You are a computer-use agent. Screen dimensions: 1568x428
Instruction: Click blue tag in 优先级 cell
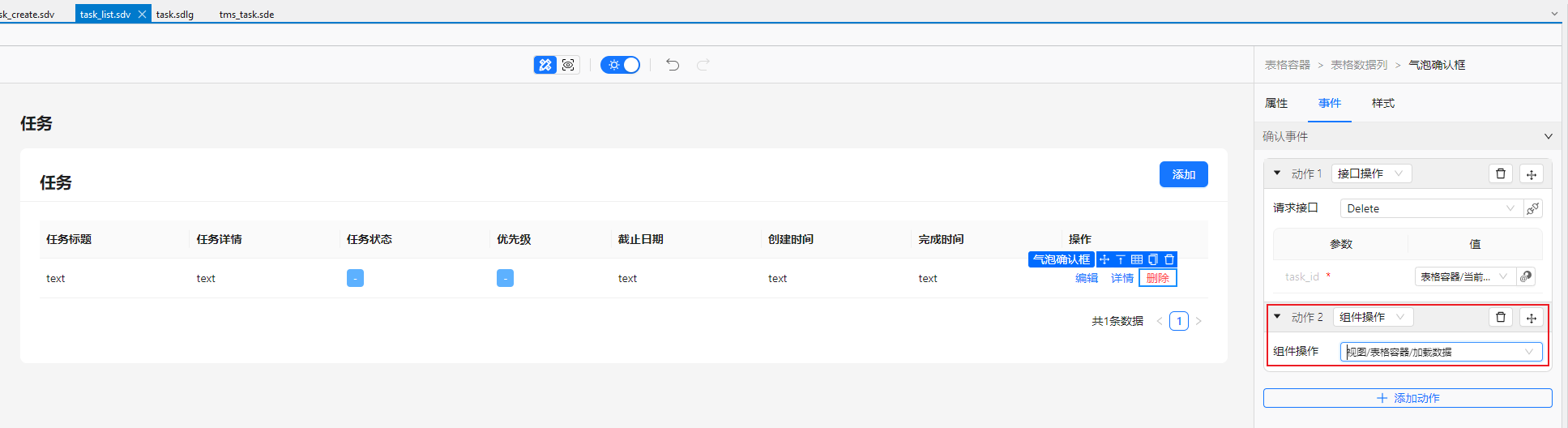point(505,278)
